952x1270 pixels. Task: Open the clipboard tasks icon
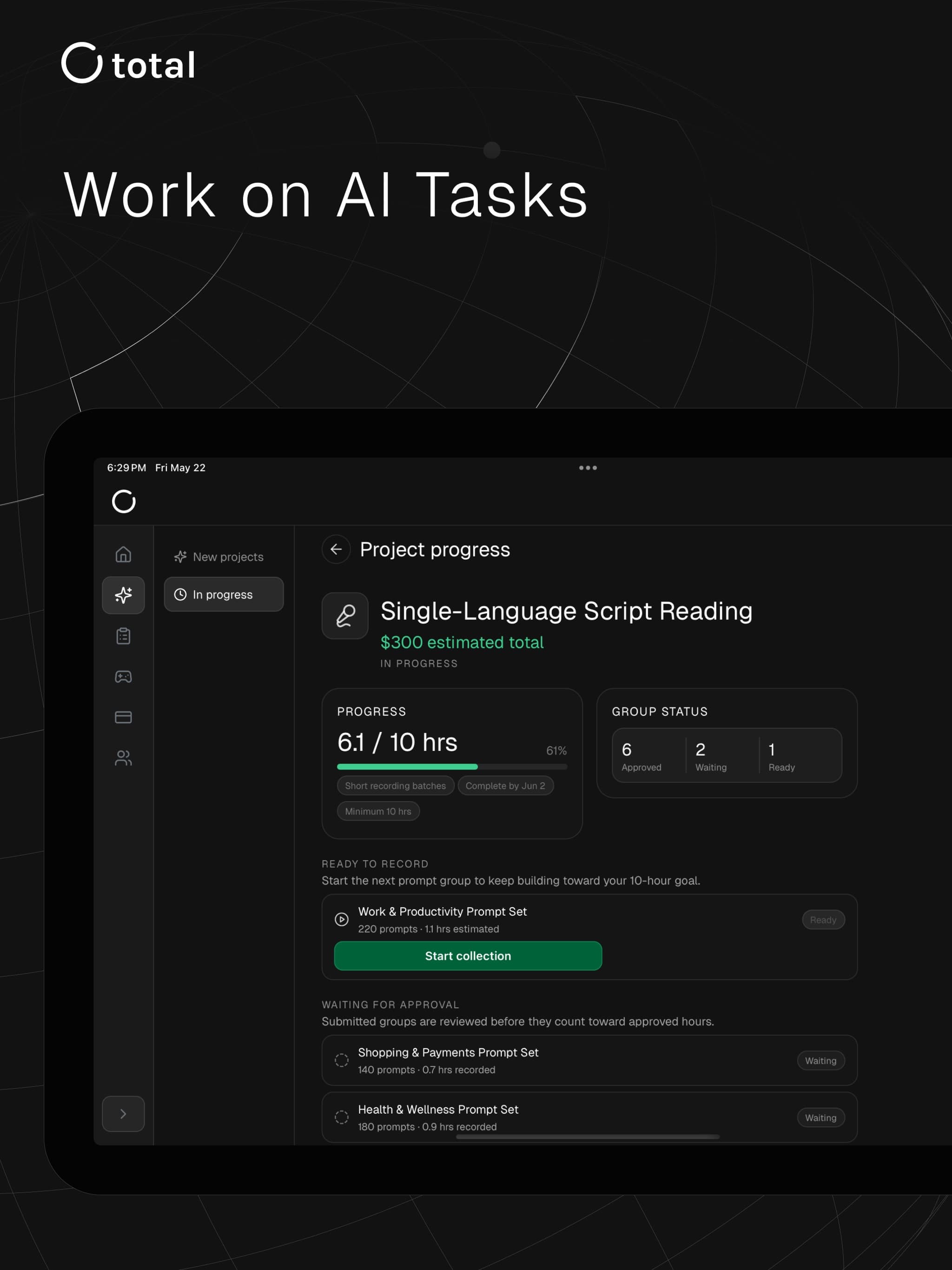[x=123, y=636]
